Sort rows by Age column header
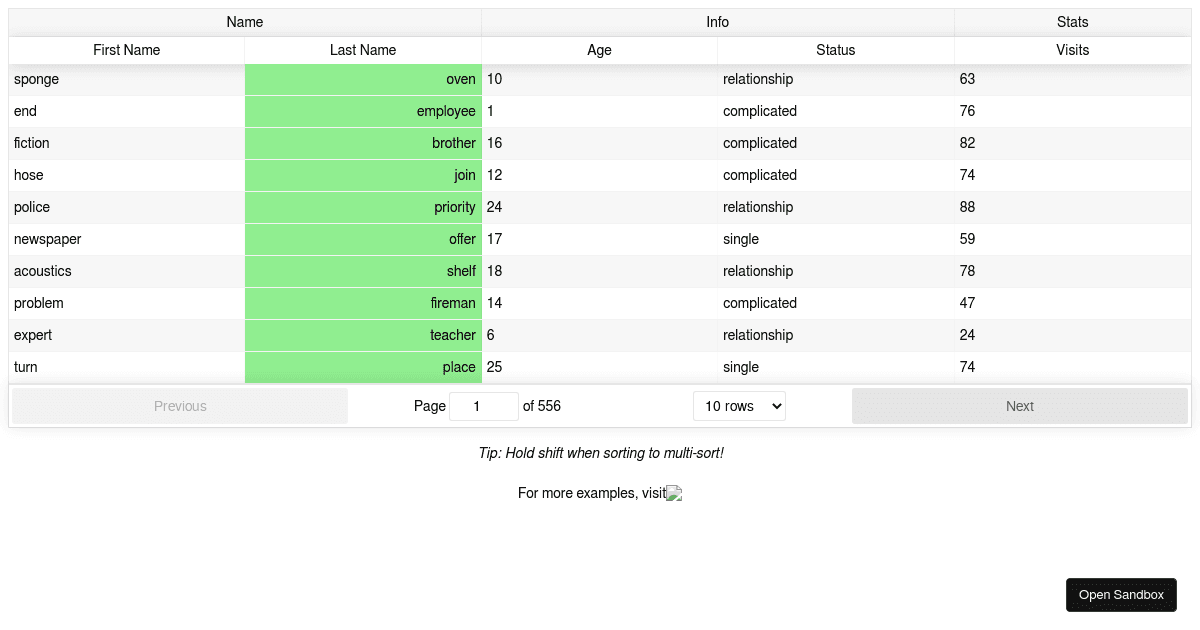1200x630 pixels. pyautogui.click(x=598, y=50)
